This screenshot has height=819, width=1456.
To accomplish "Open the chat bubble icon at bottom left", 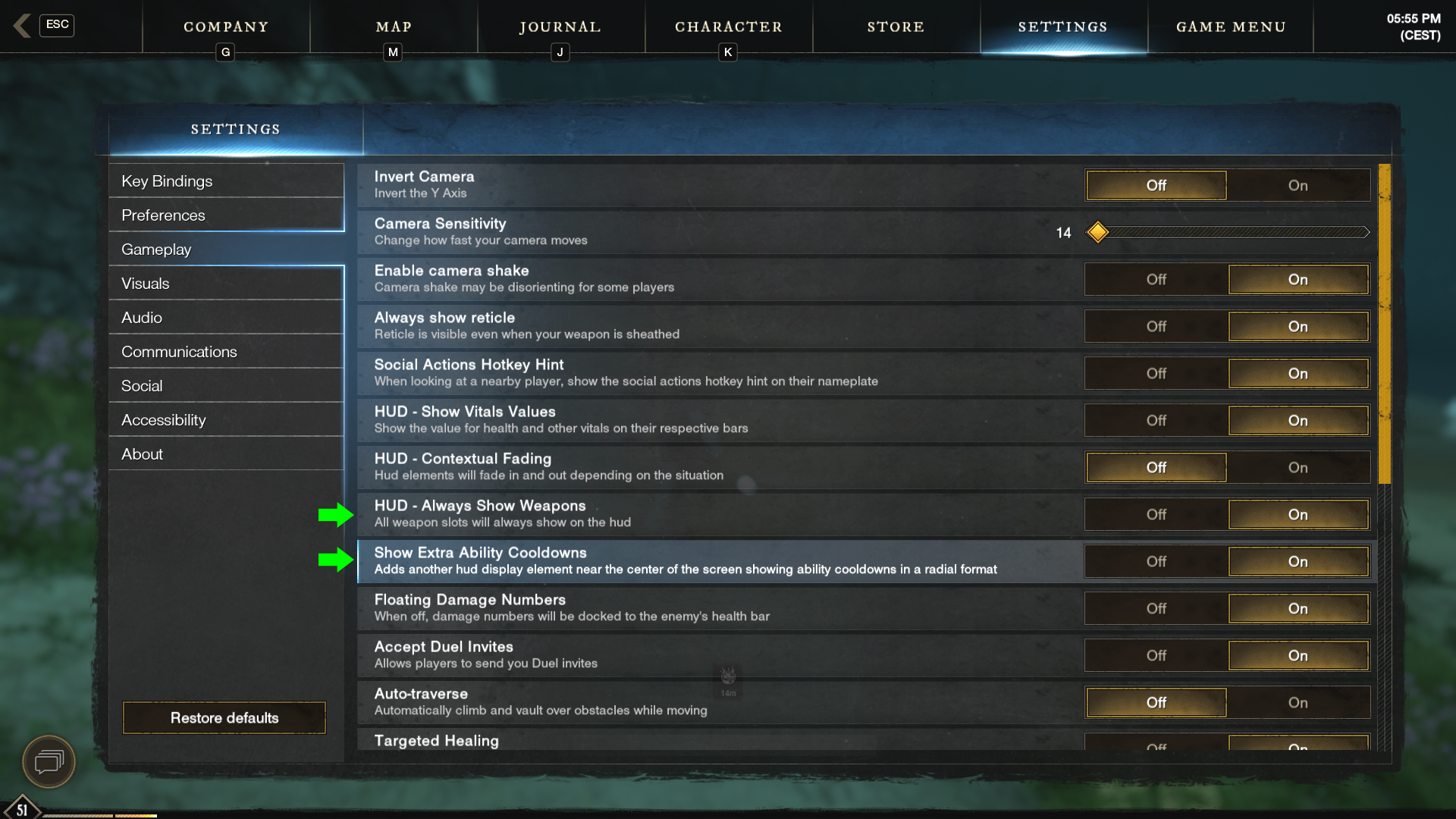I will pyautogui.click(x=49, y=761).
